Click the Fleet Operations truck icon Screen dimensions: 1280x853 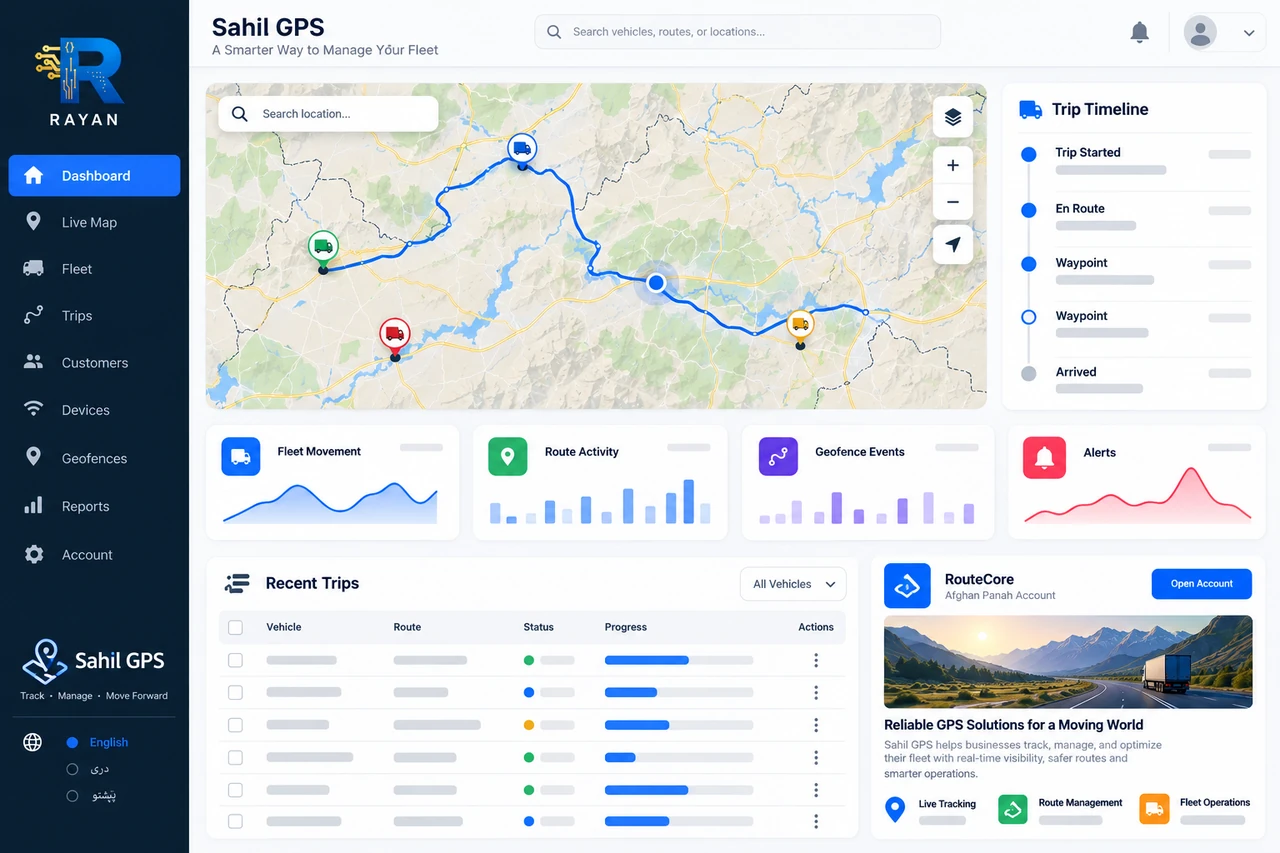coord(1154,809)
